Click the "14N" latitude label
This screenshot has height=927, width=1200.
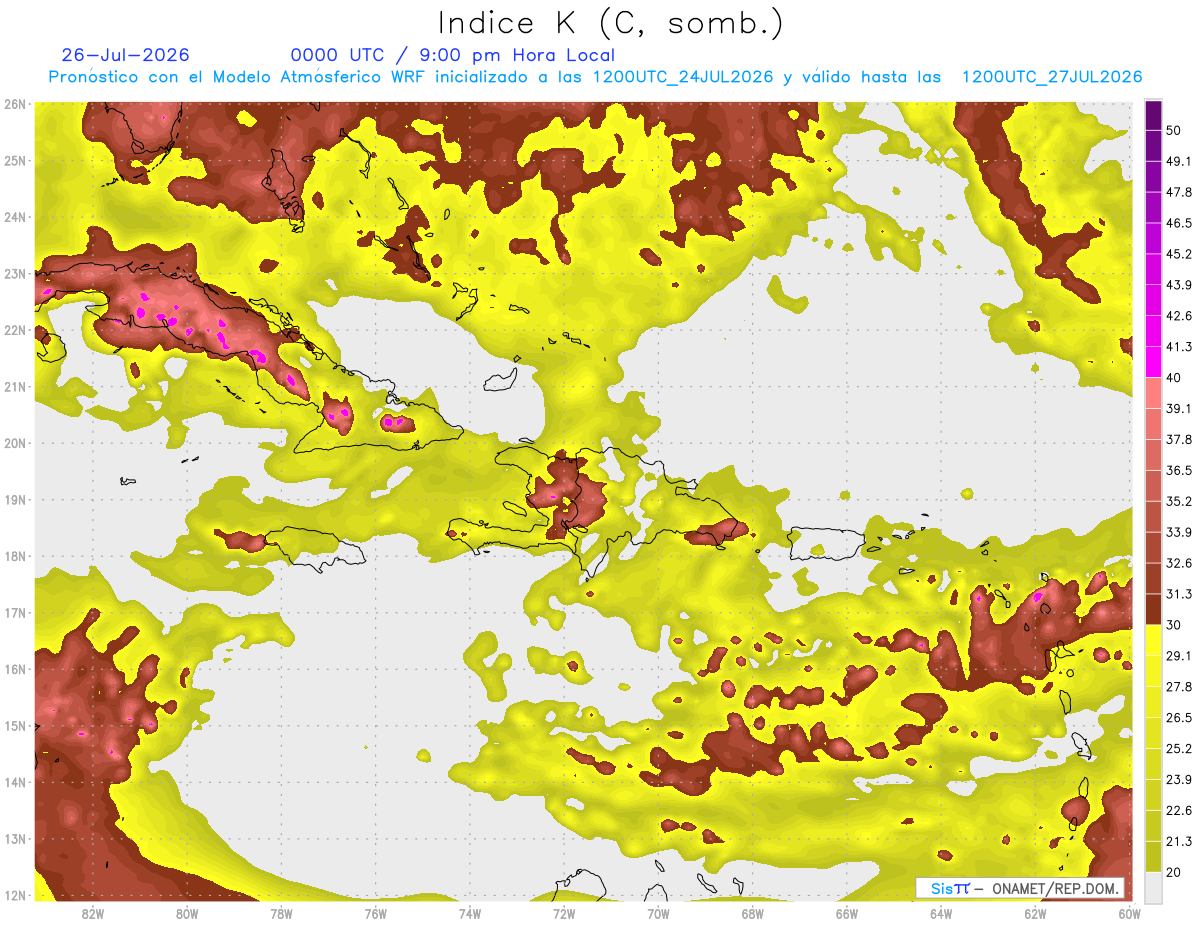pos(15,782)
